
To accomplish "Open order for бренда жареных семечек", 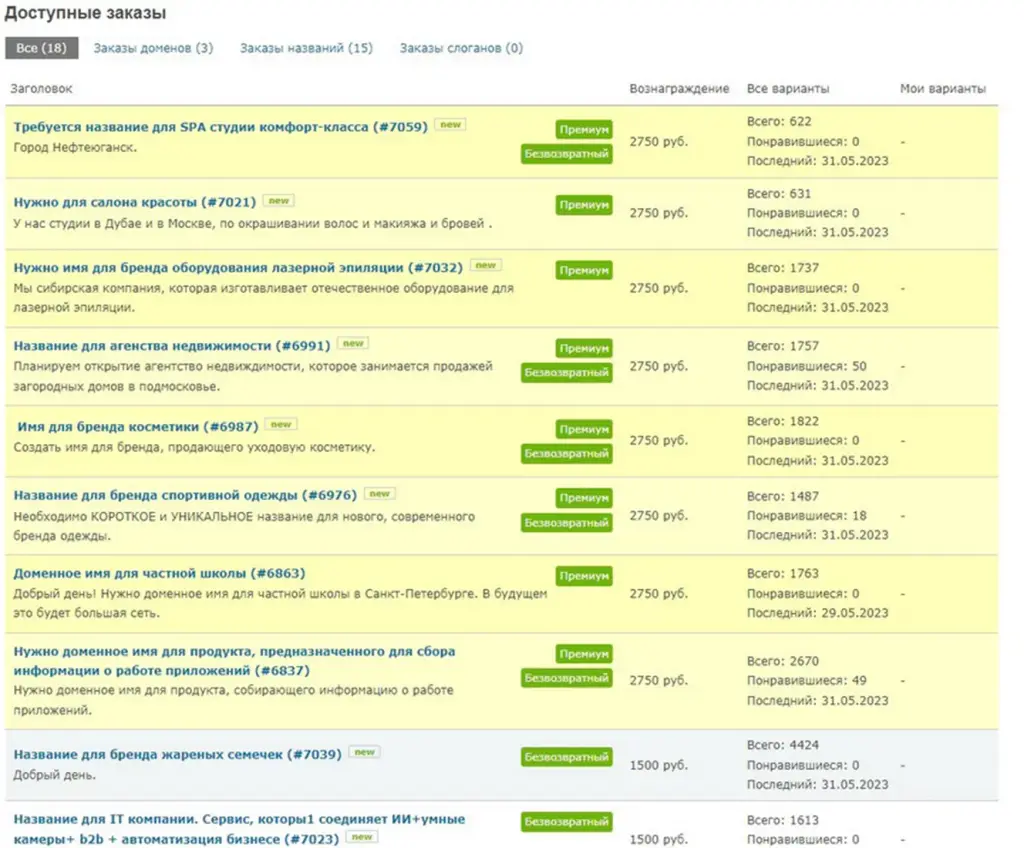I will 178,755.
